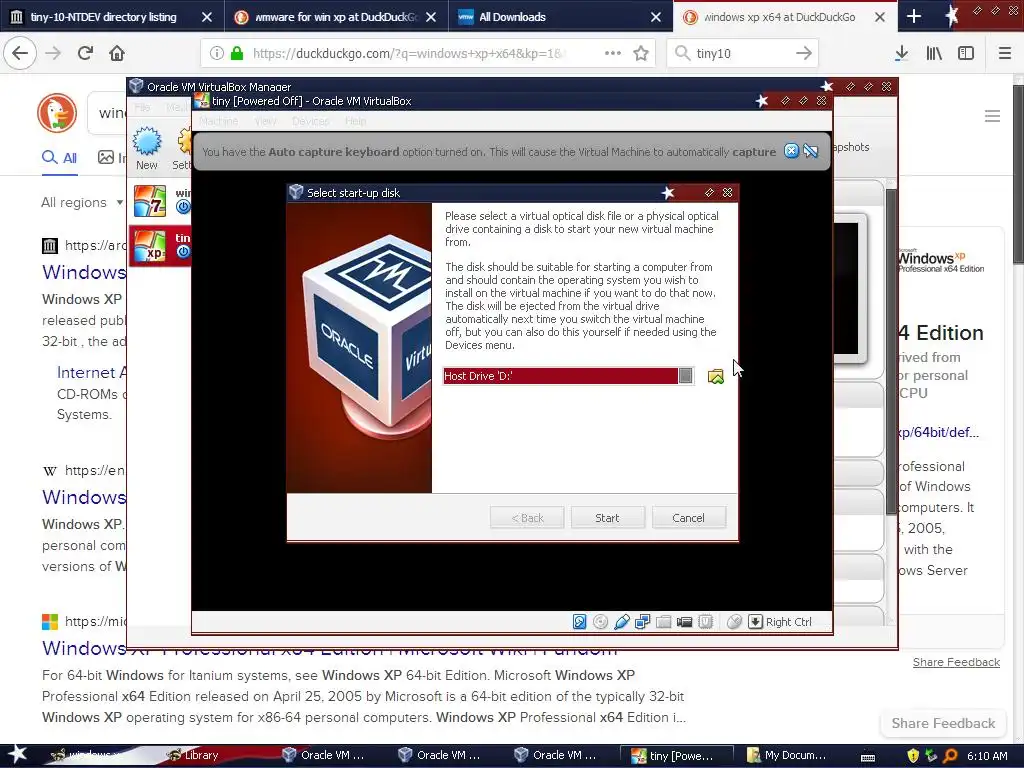Switch to vmware for win xp tab
The height and width of the screenshot is (768, 1024).
336,17
